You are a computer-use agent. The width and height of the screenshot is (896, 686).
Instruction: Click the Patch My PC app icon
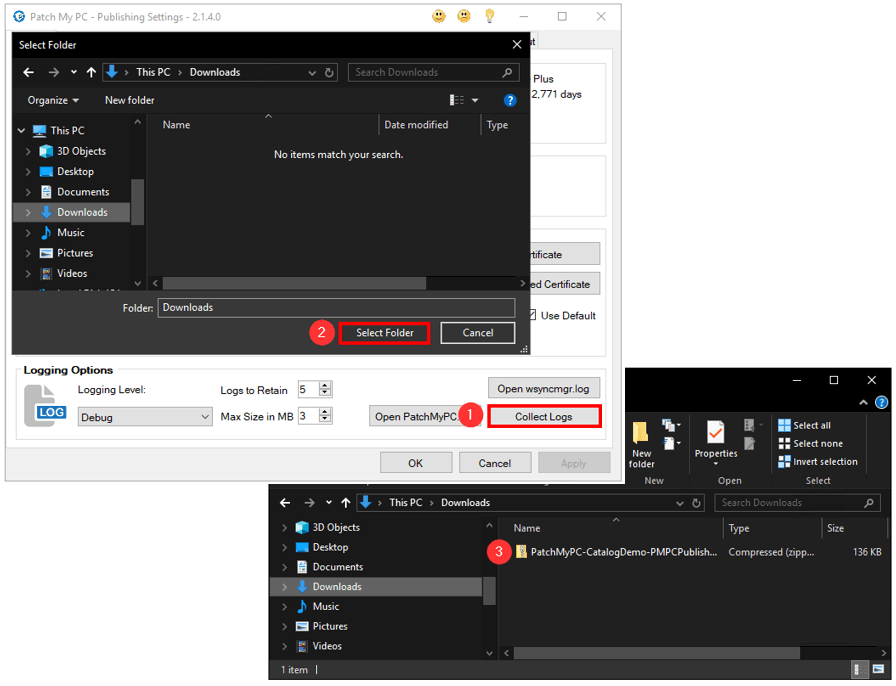point(19,17)
